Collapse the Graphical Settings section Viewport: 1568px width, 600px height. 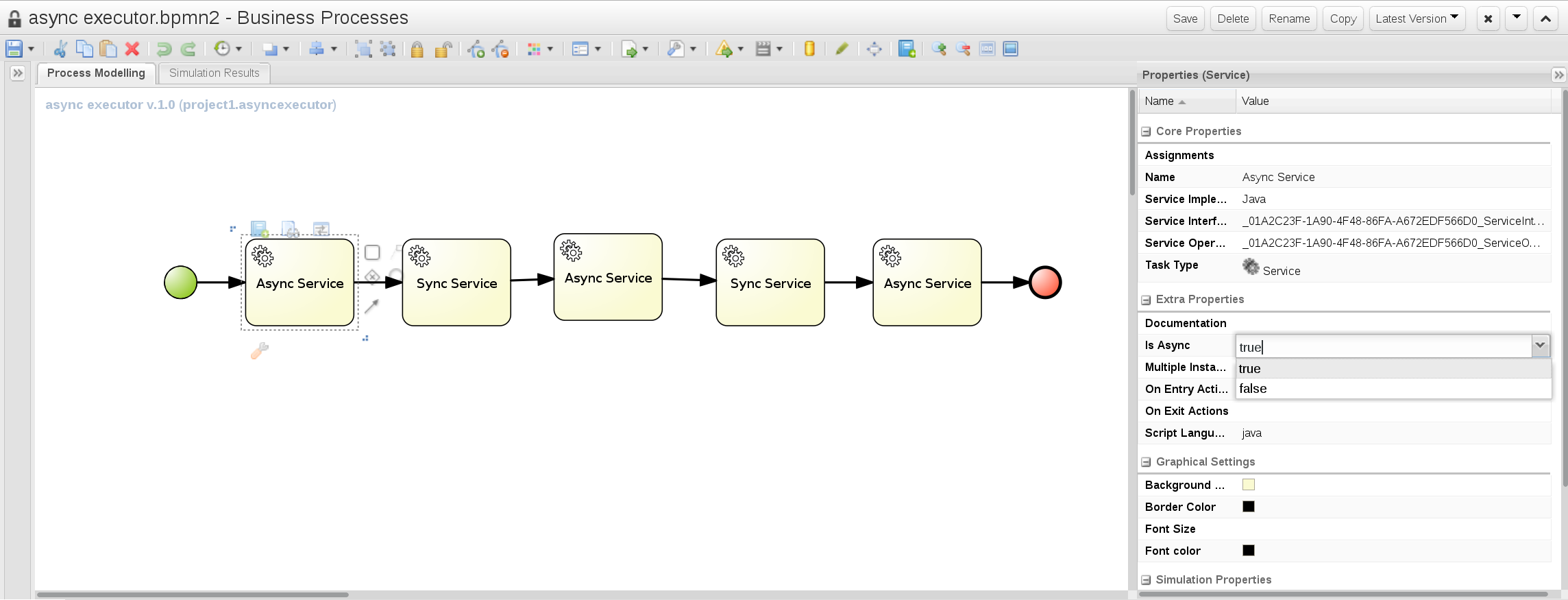(1146, 462)
